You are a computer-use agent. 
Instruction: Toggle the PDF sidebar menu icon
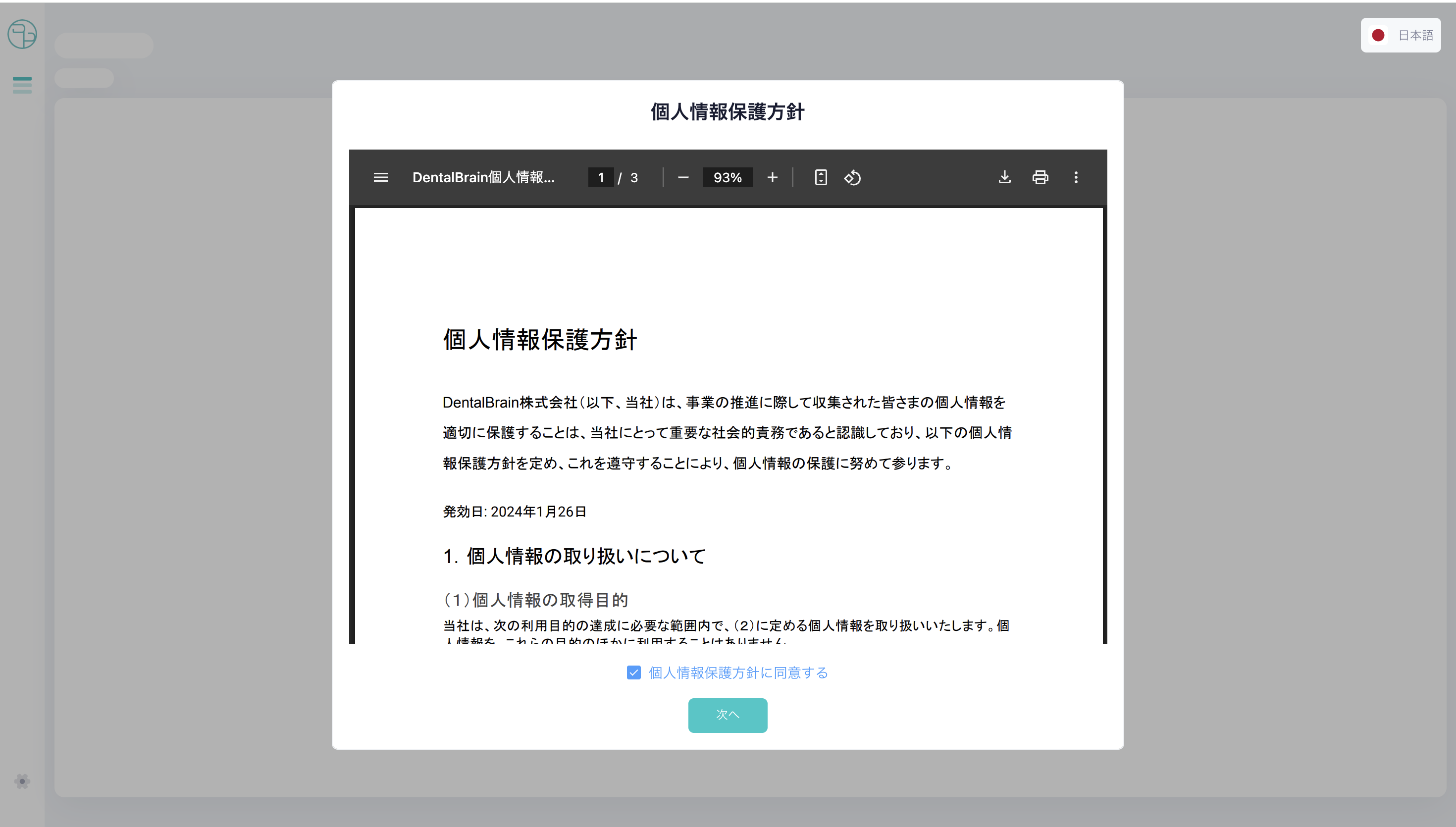pos(380,178)
